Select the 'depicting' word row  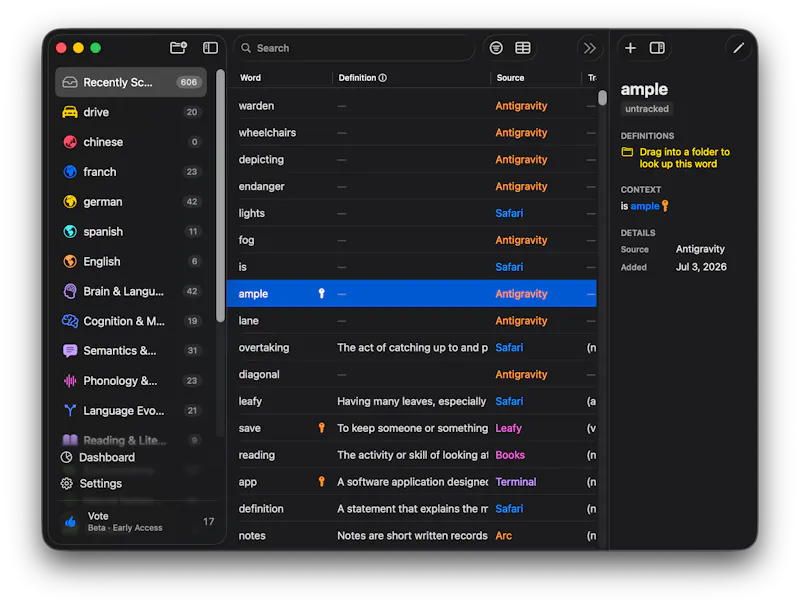click(x=411, y=160)
